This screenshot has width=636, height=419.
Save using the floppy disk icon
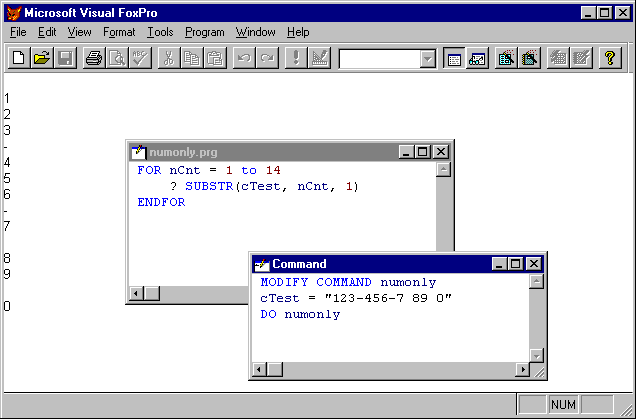[65, 58]
